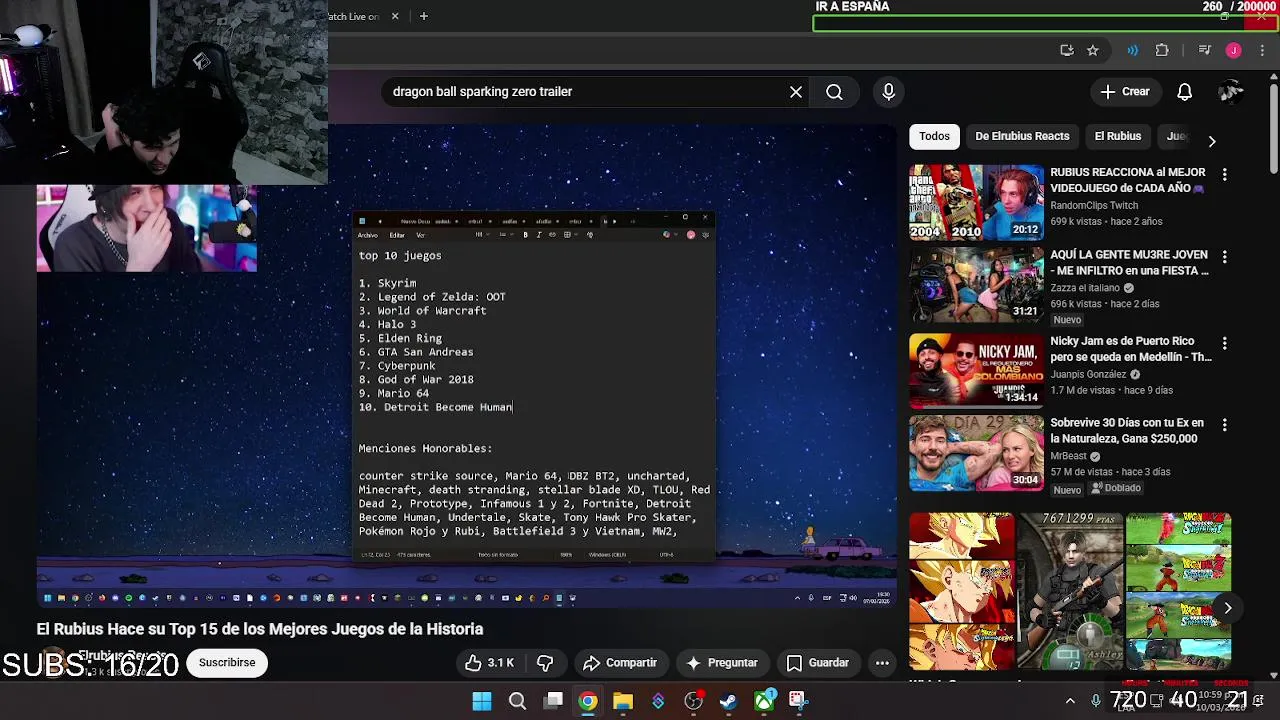The height and width of the screenshot is (720, 1280).
Task: Save the video with Guardar
Action: tap(818, 663)
